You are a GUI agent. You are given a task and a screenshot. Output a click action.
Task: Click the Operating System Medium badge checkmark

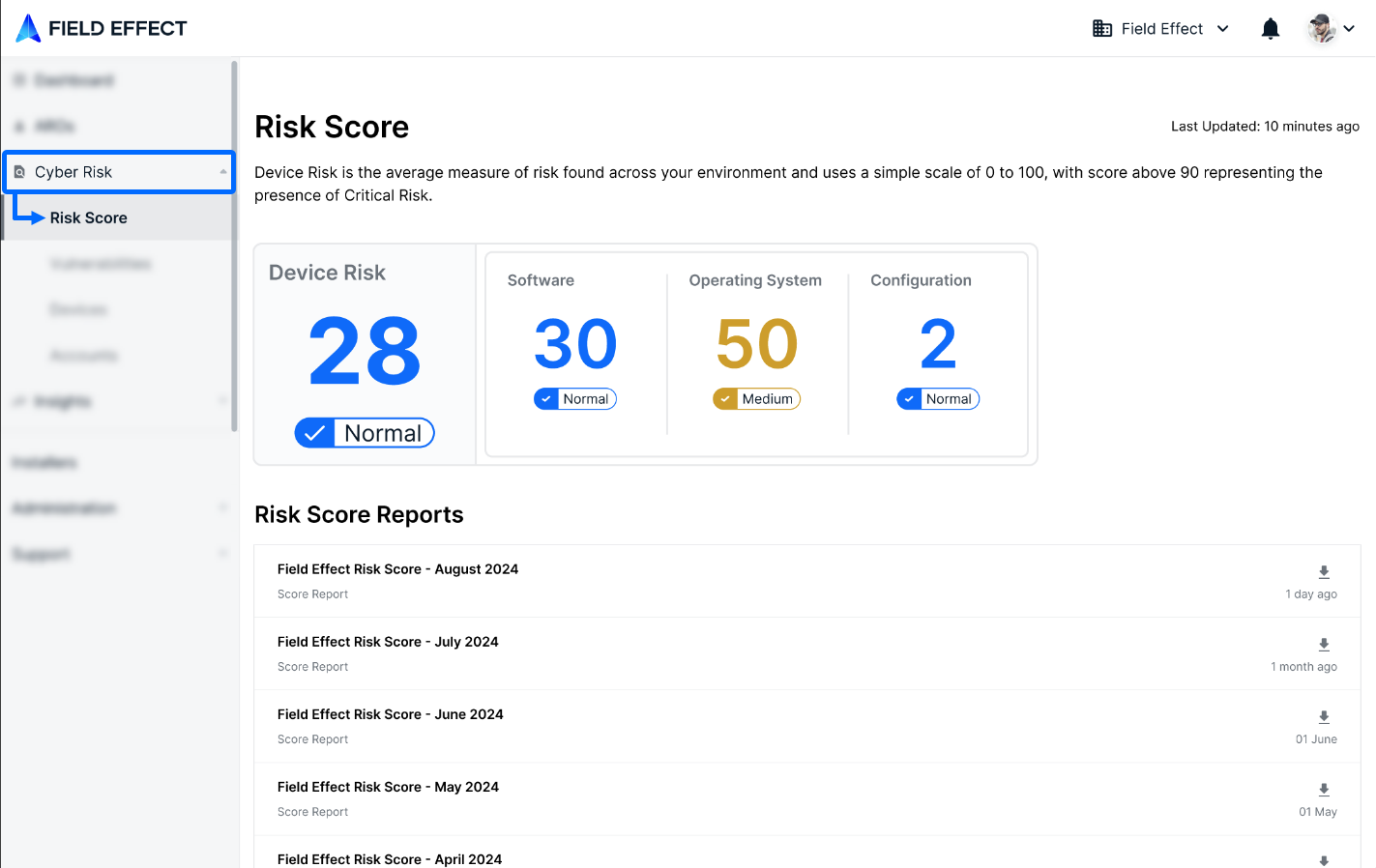tap(725, 399)
